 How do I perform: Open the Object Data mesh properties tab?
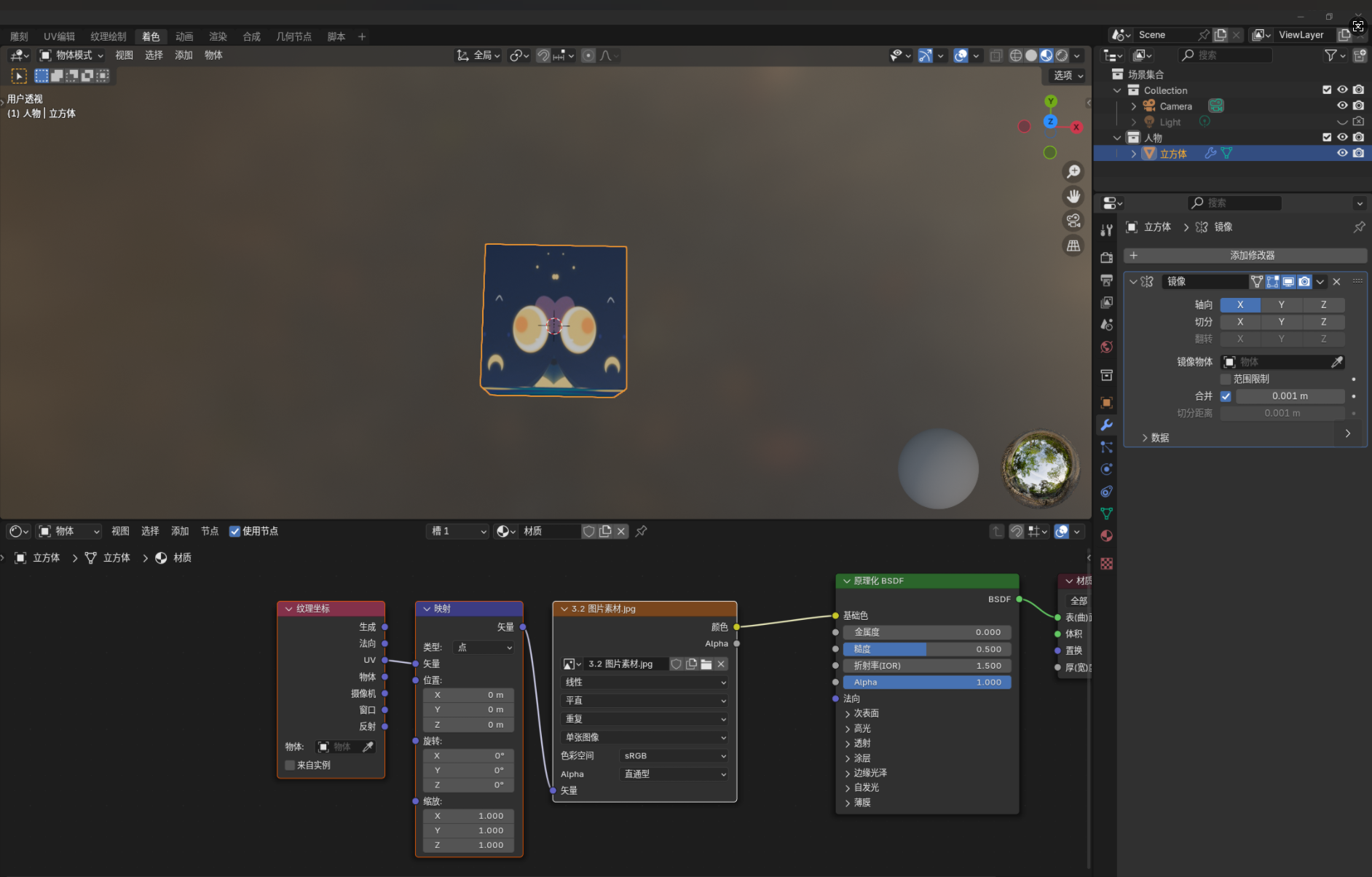pyautogui.click(x=1106, y=514)
